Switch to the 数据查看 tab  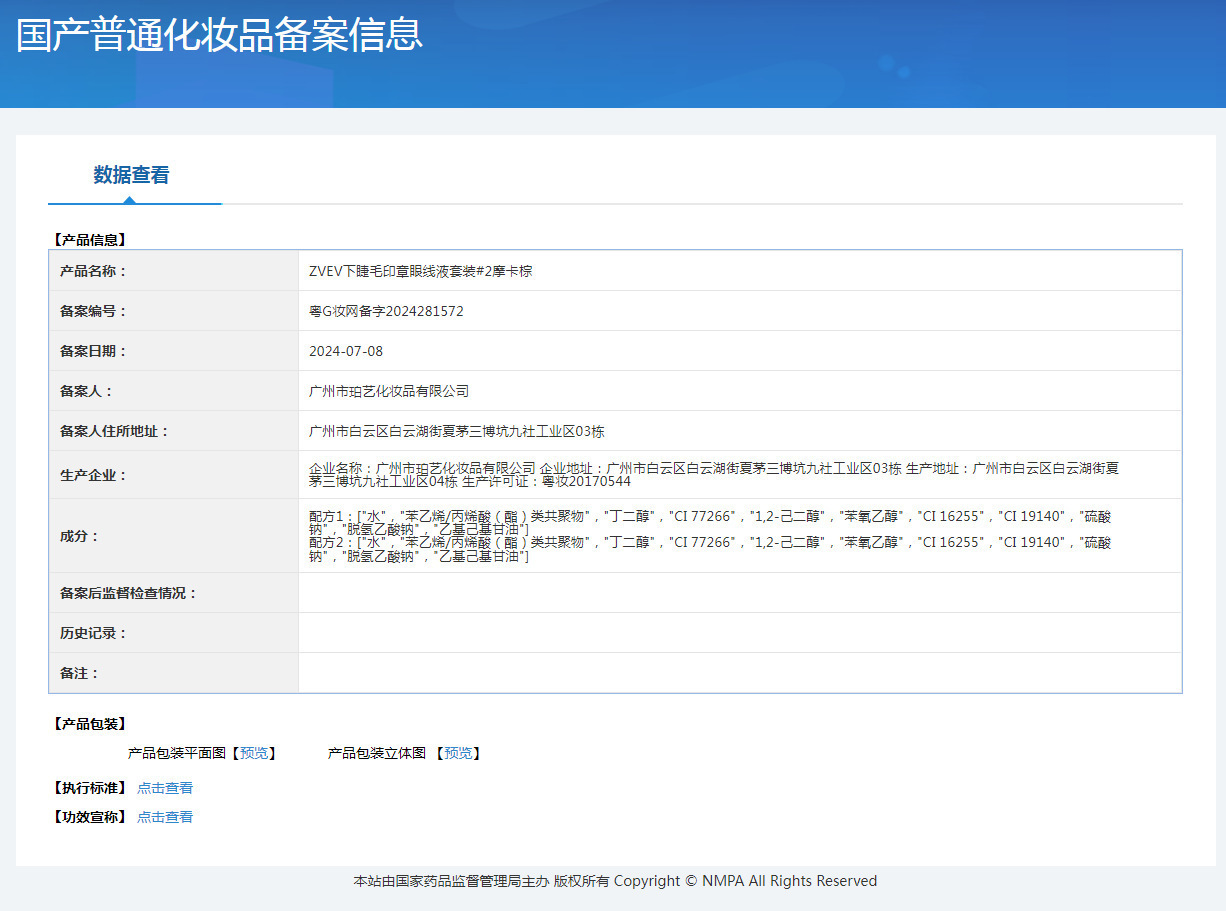tap(131, 175)
